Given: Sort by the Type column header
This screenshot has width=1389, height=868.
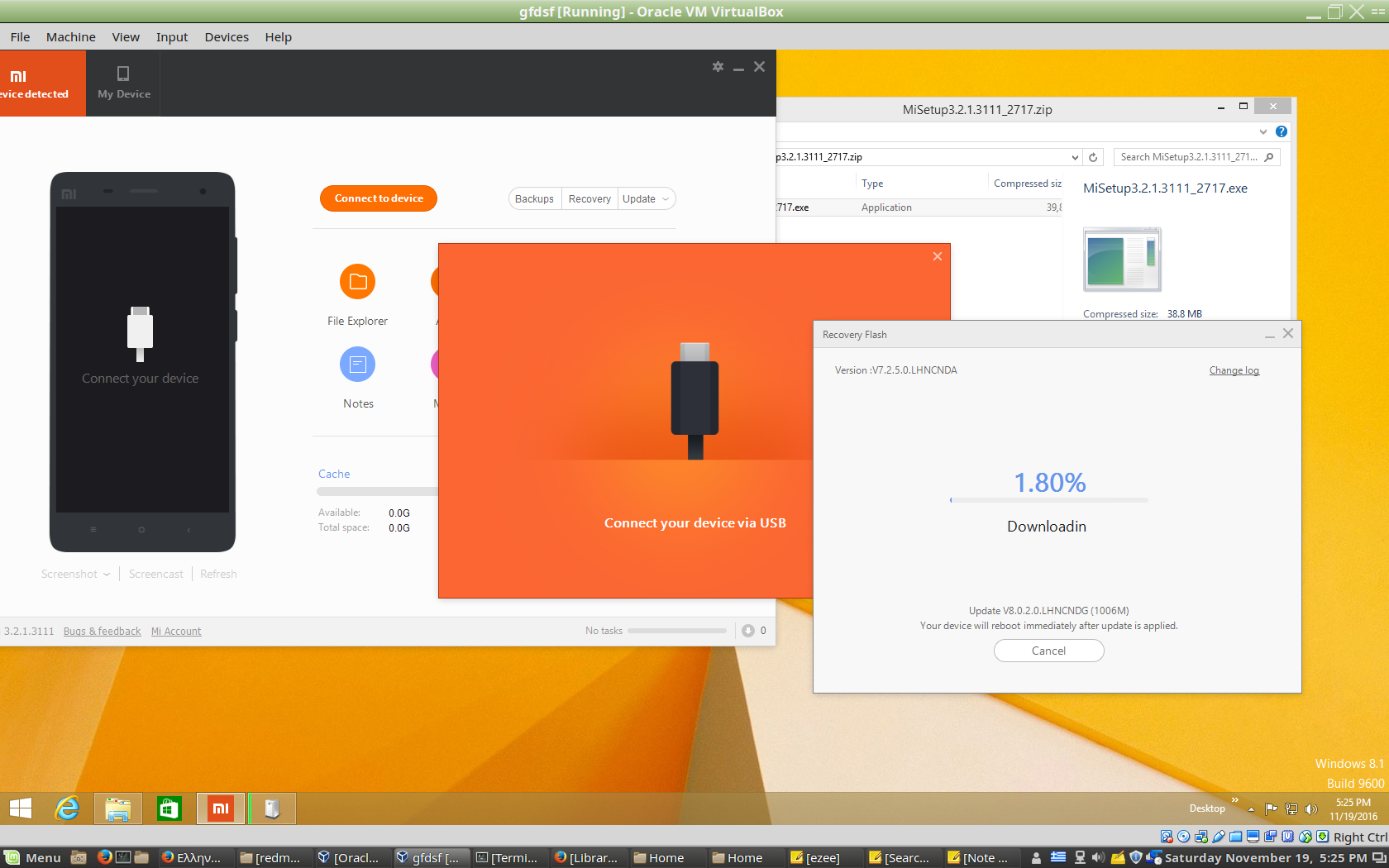Looking at the screenshot, I should tap(872, 184).
